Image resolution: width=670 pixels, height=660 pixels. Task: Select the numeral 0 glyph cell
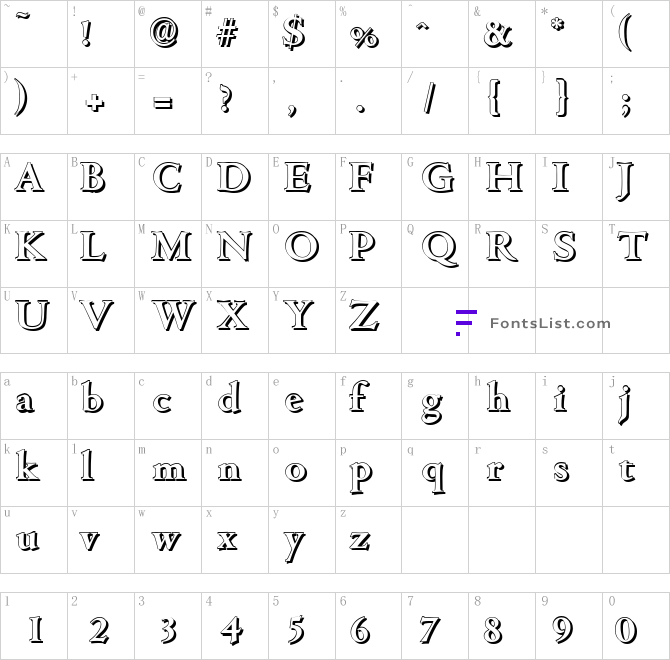click(x=636, y=626)
